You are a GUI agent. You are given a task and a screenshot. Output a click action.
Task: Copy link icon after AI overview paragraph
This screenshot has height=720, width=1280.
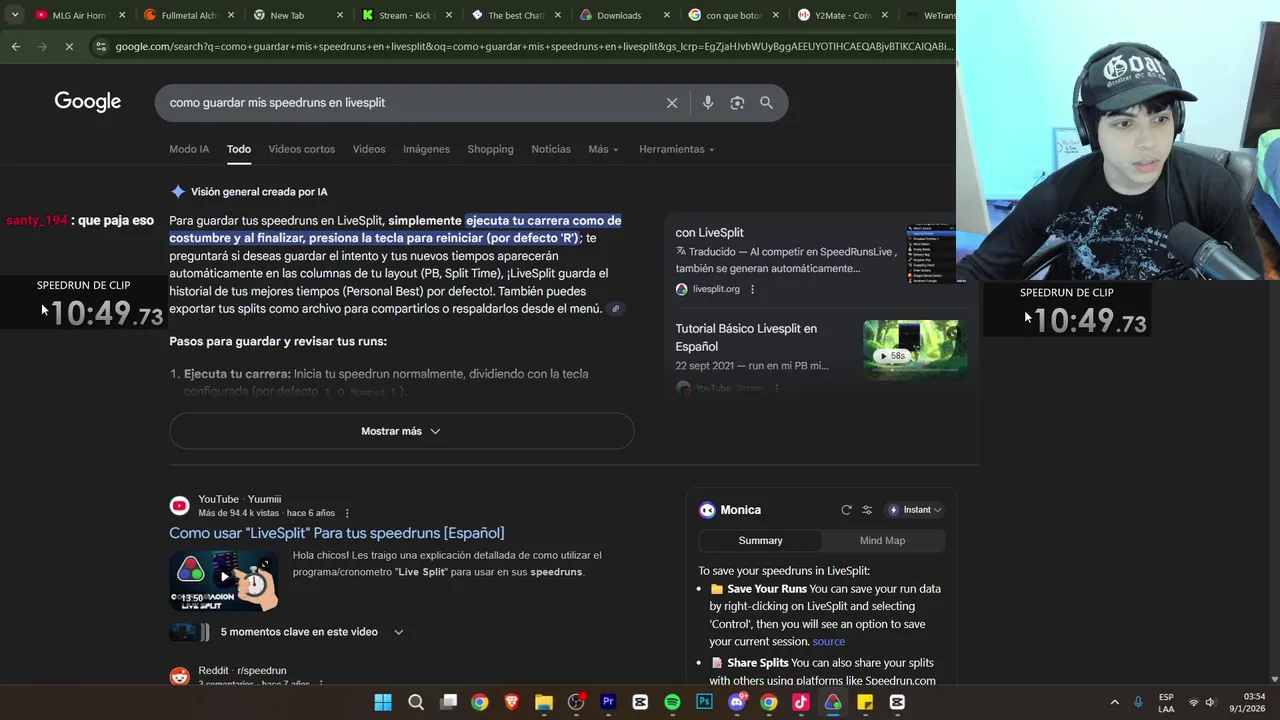pyautogui.click(x=616, y=309)
